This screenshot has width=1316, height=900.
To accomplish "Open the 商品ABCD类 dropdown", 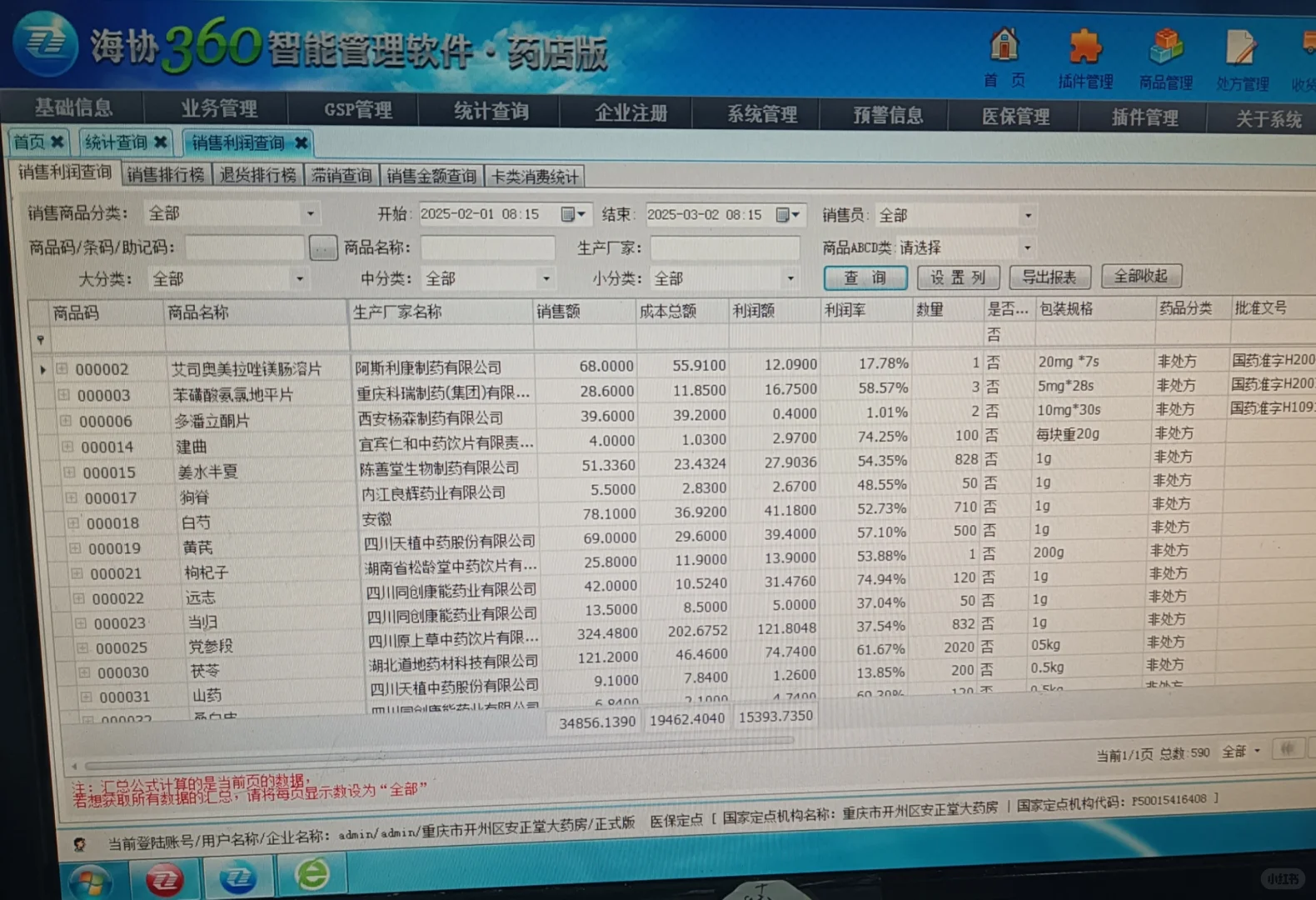I will [x=1027, y=247].
